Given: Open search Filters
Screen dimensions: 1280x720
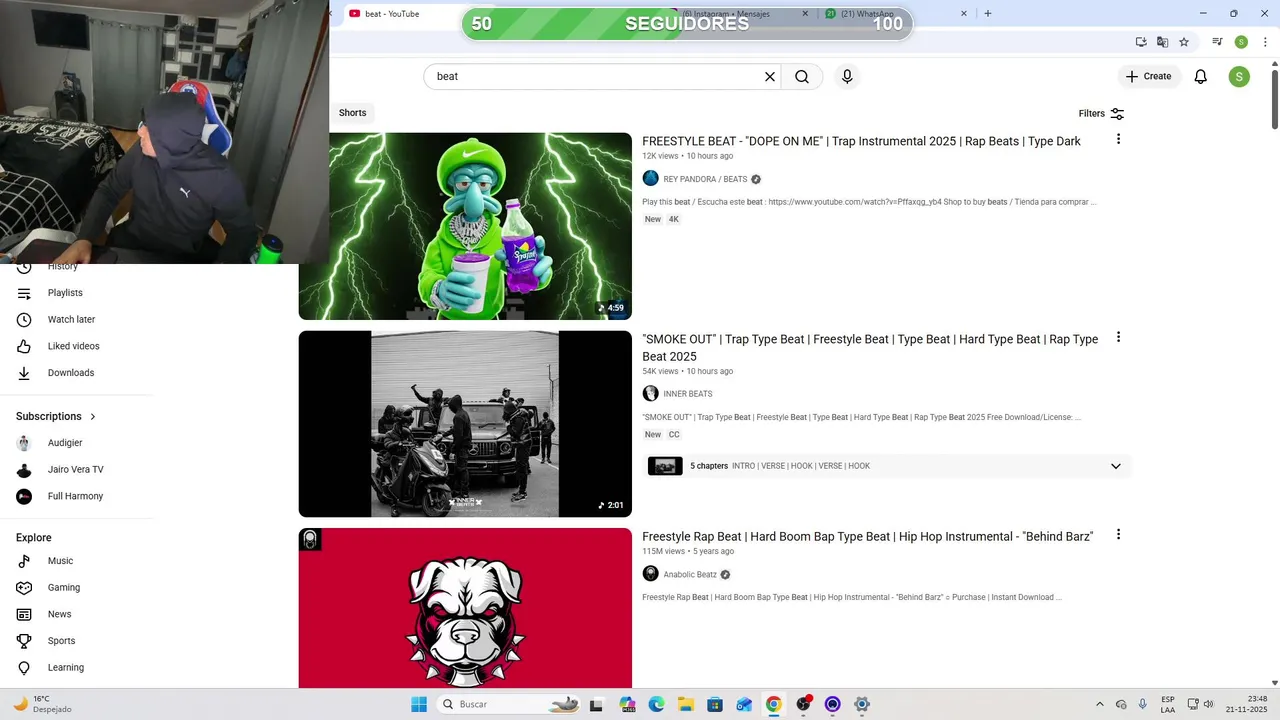Looking at the screenshot, I should coord(1101,114).
